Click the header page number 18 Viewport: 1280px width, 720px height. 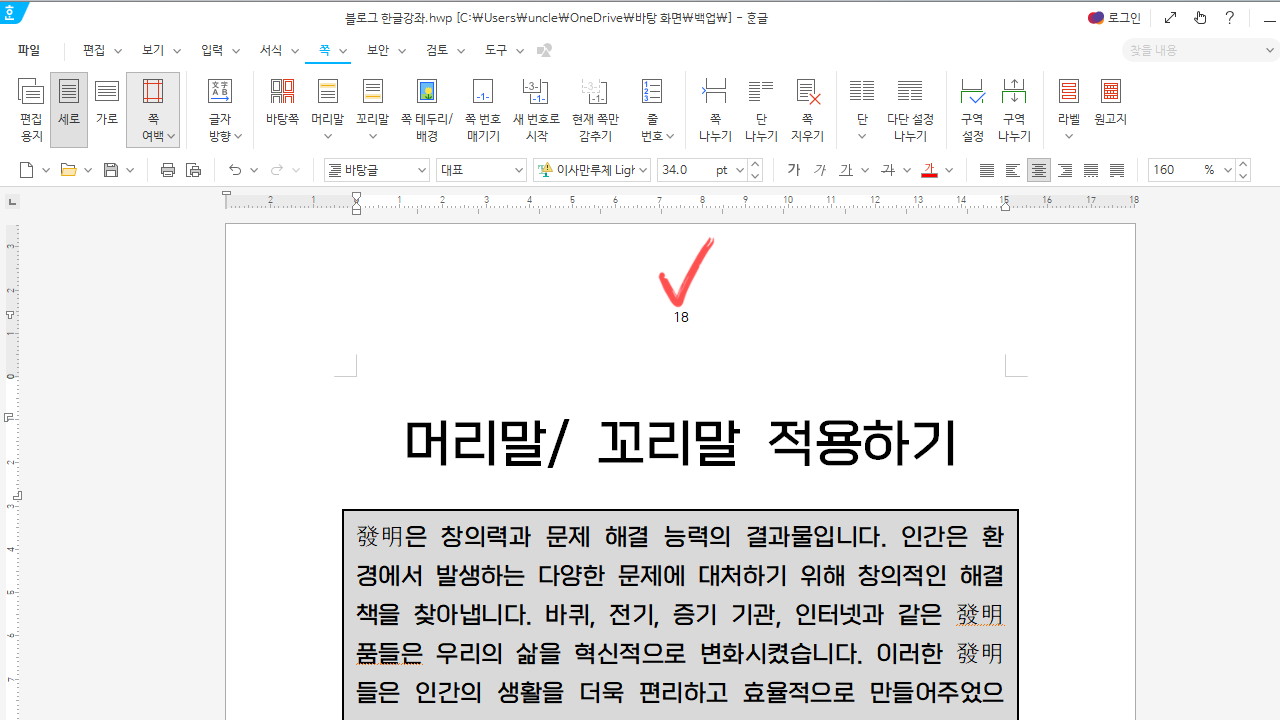click(681, 317)
